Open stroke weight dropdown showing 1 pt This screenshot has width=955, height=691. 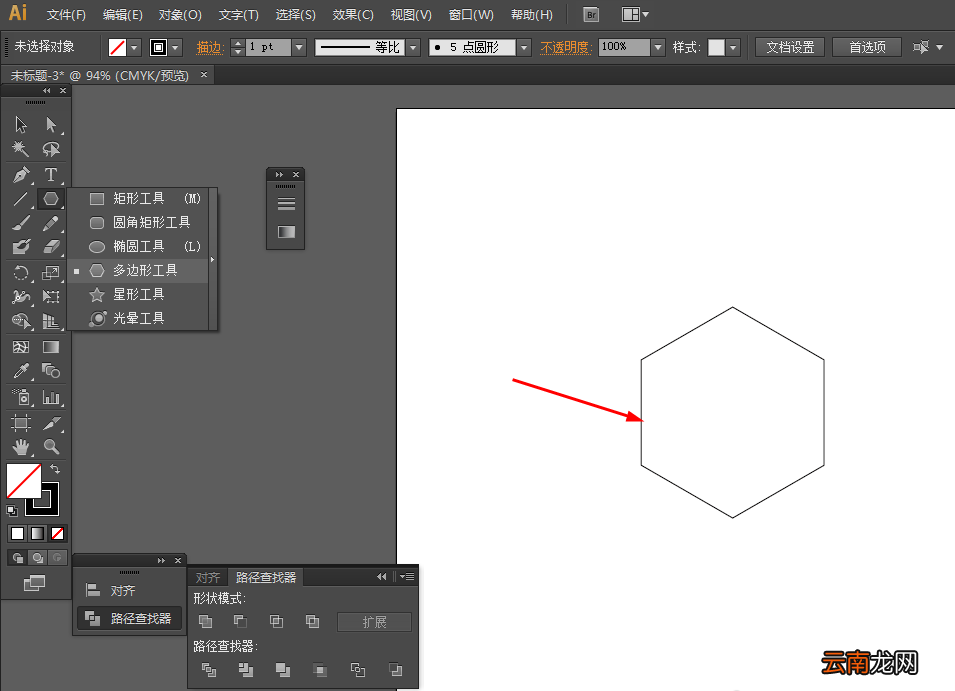(299, 47)
